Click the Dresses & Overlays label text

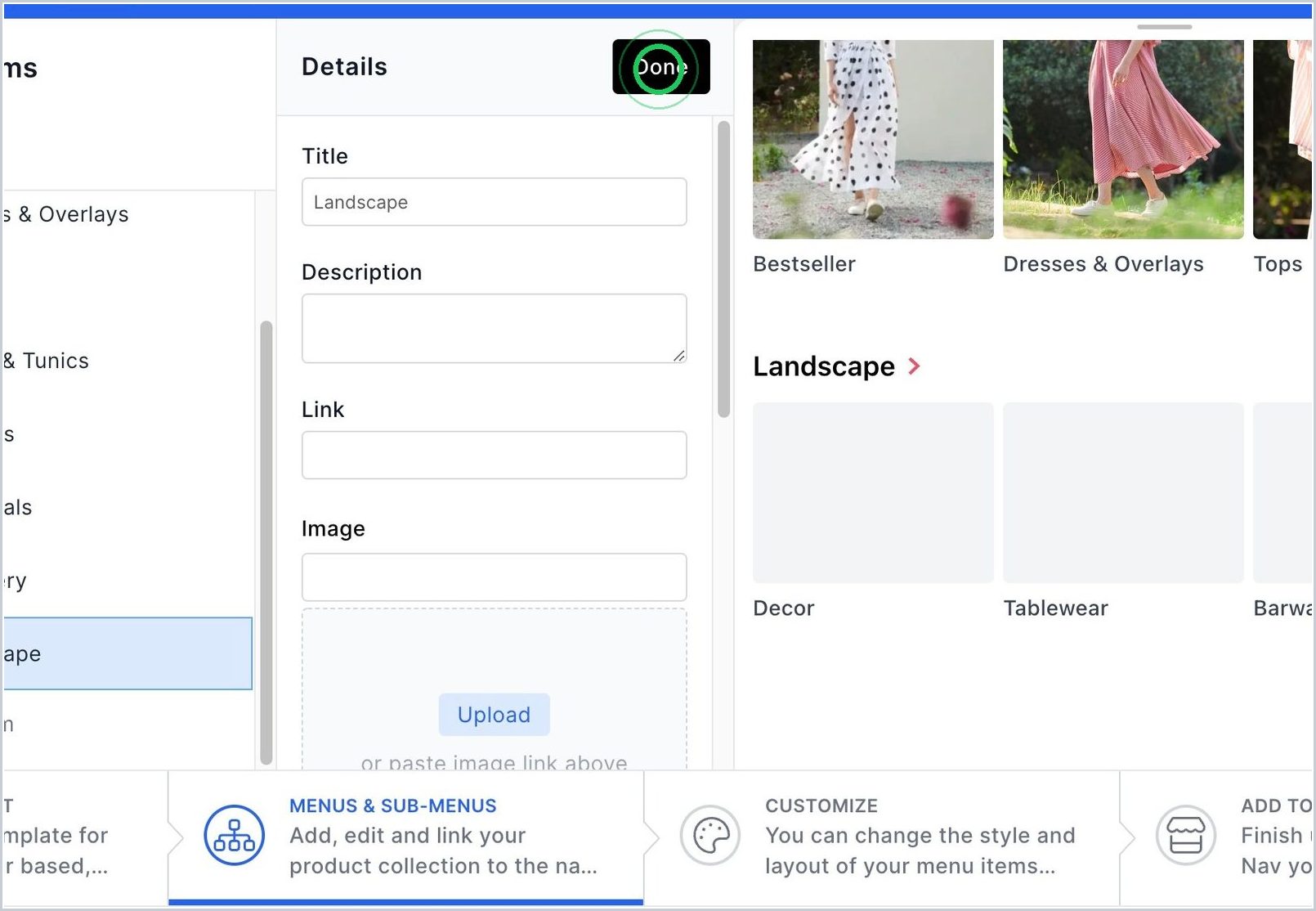tap(1103, 264)
